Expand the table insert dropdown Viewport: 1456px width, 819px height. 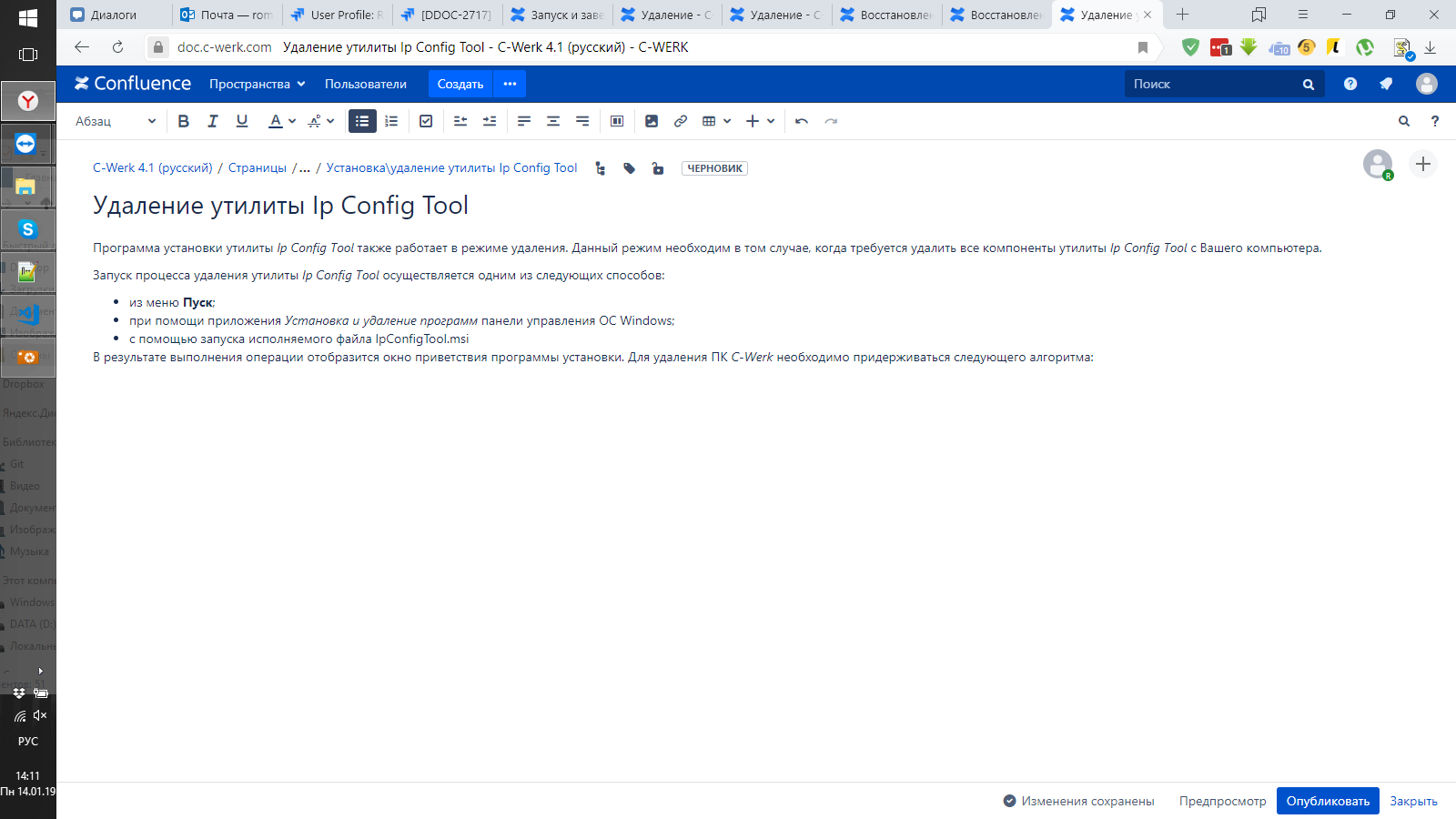[x=727, y=121]
